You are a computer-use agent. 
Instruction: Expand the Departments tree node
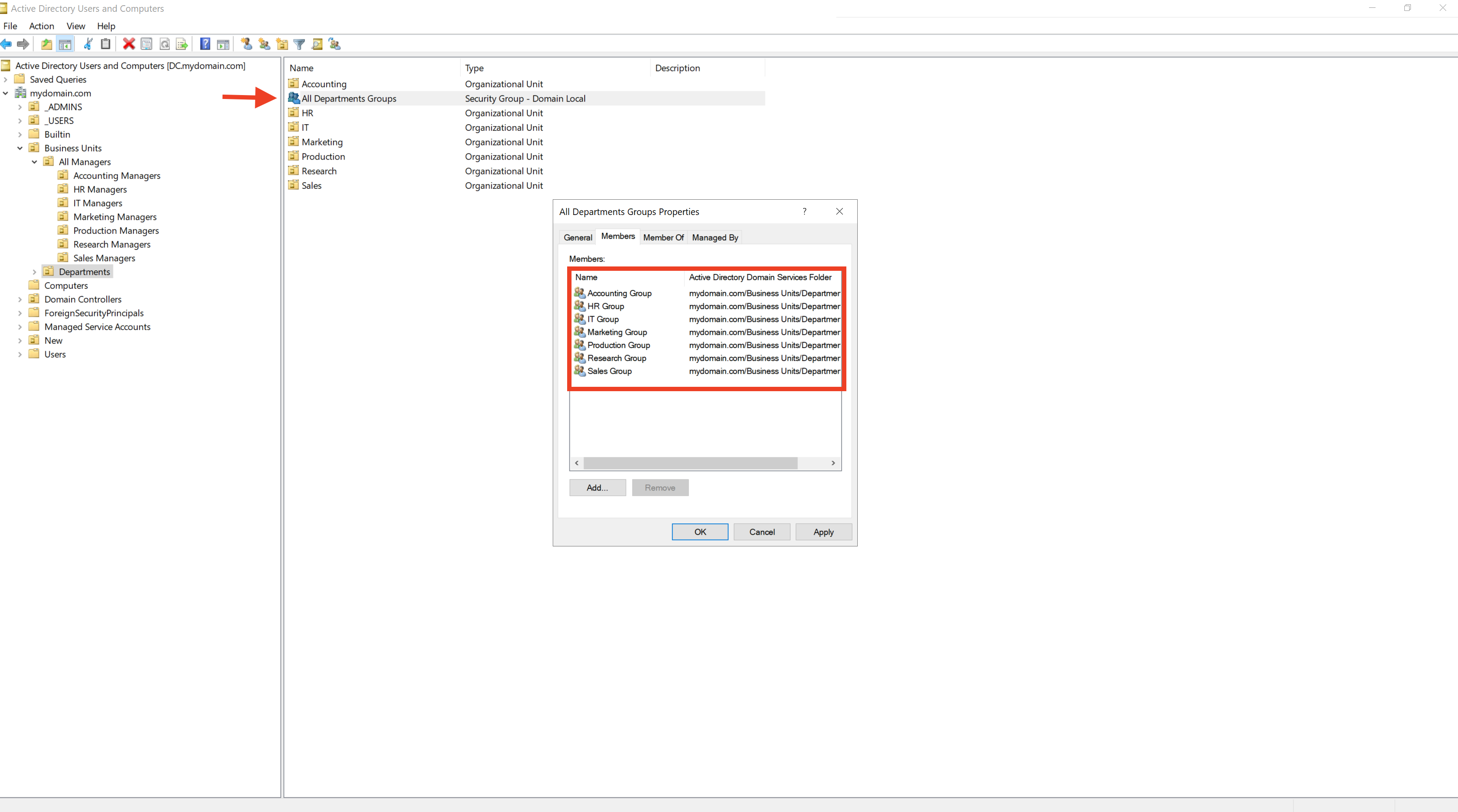tap(34, 272)
